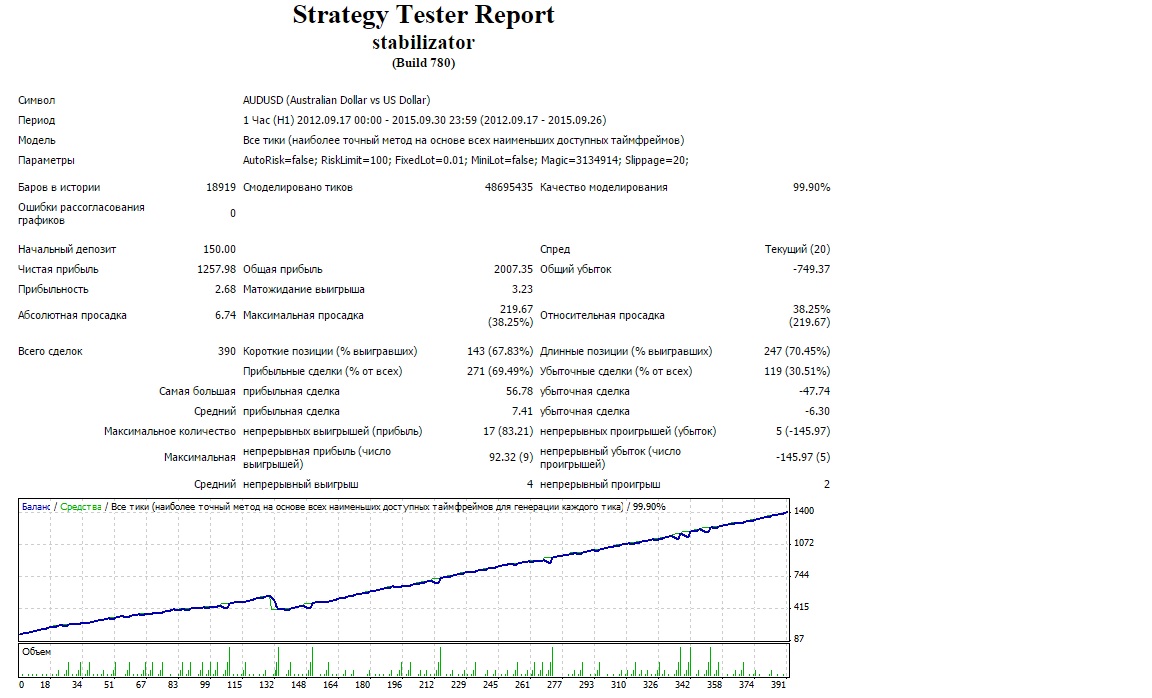Click the 'Баров в истории' label
Screen dimensions: 1152x698
tap(60, 187)
